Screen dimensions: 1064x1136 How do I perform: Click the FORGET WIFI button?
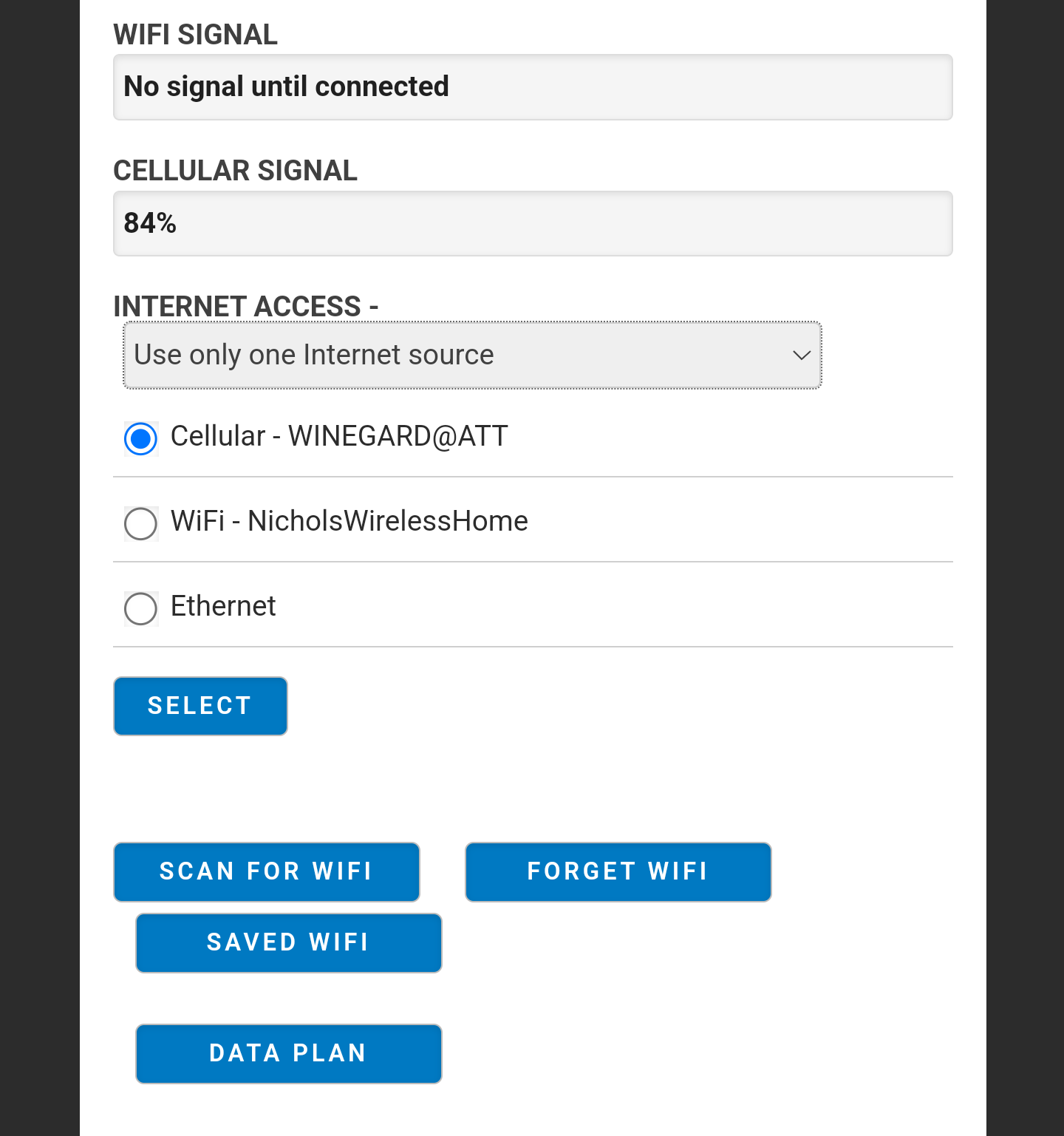(618, 872)
